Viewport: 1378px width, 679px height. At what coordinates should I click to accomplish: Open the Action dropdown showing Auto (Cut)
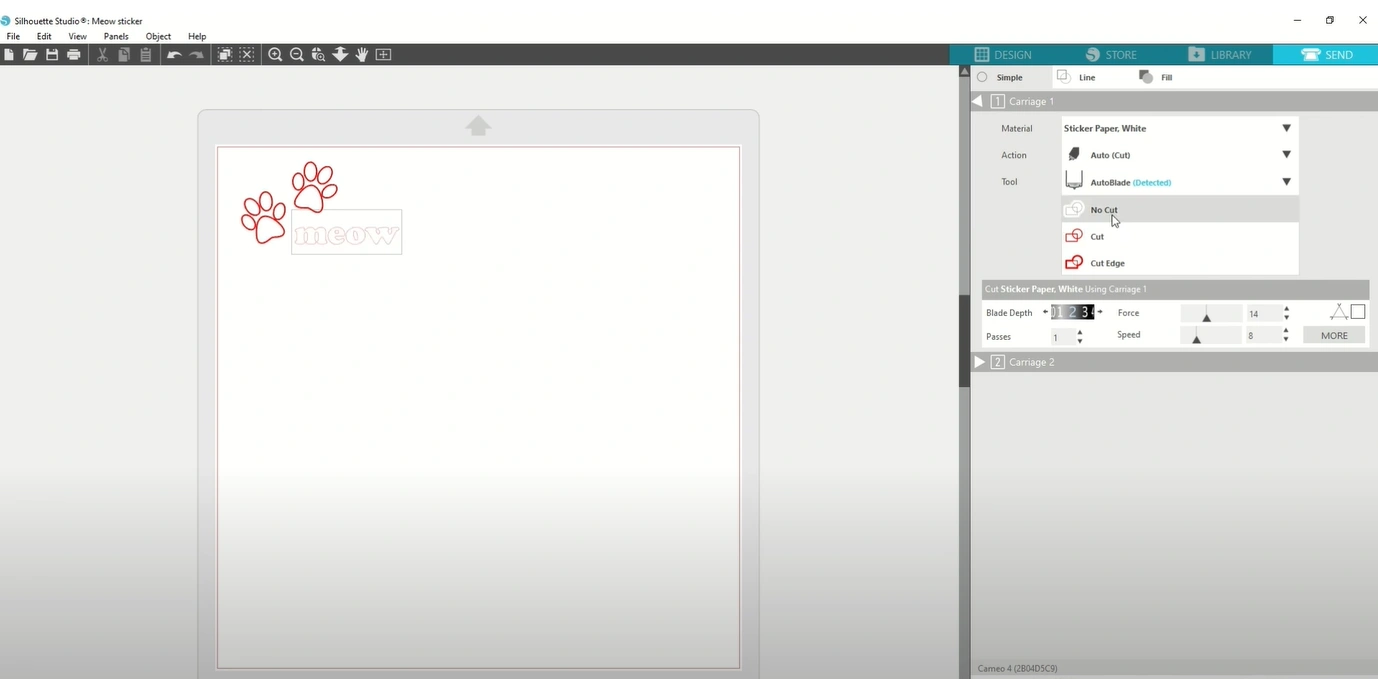tap(1286, 155)
